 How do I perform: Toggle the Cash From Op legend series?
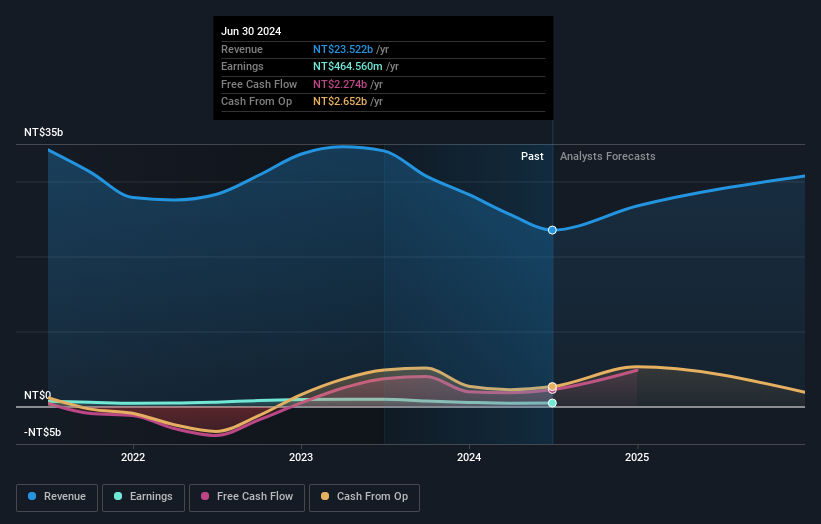pyautogui.click(x=364, y=497)
